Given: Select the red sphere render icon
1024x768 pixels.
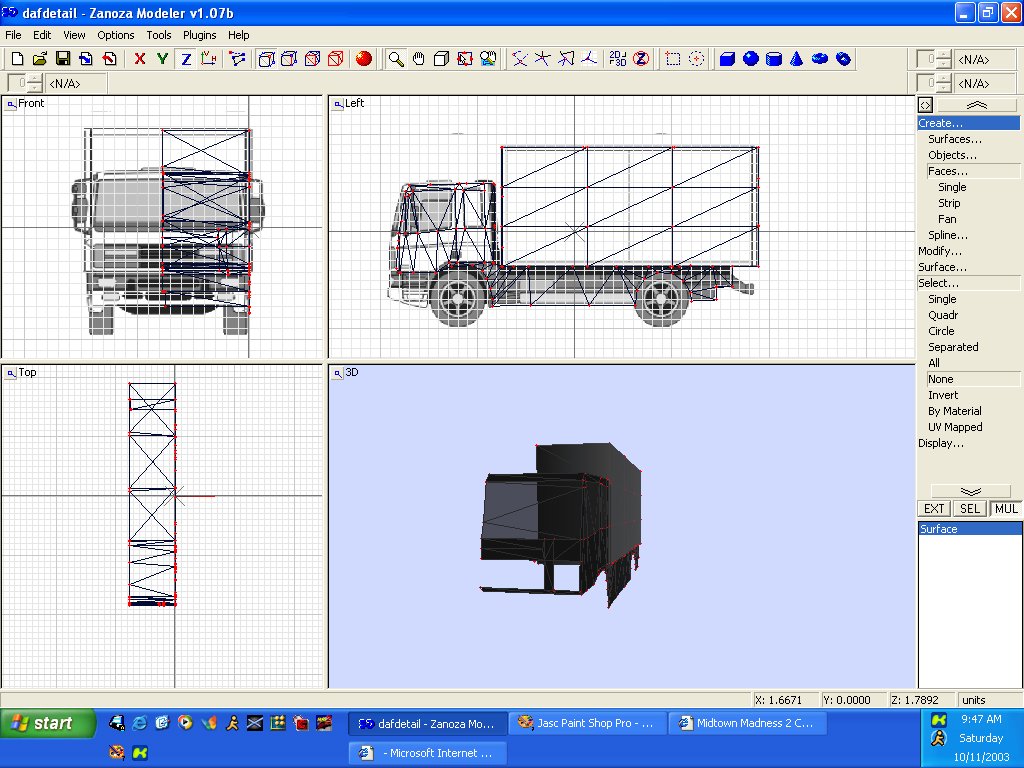Looking at the screenshot, I should tap(364, 59).
